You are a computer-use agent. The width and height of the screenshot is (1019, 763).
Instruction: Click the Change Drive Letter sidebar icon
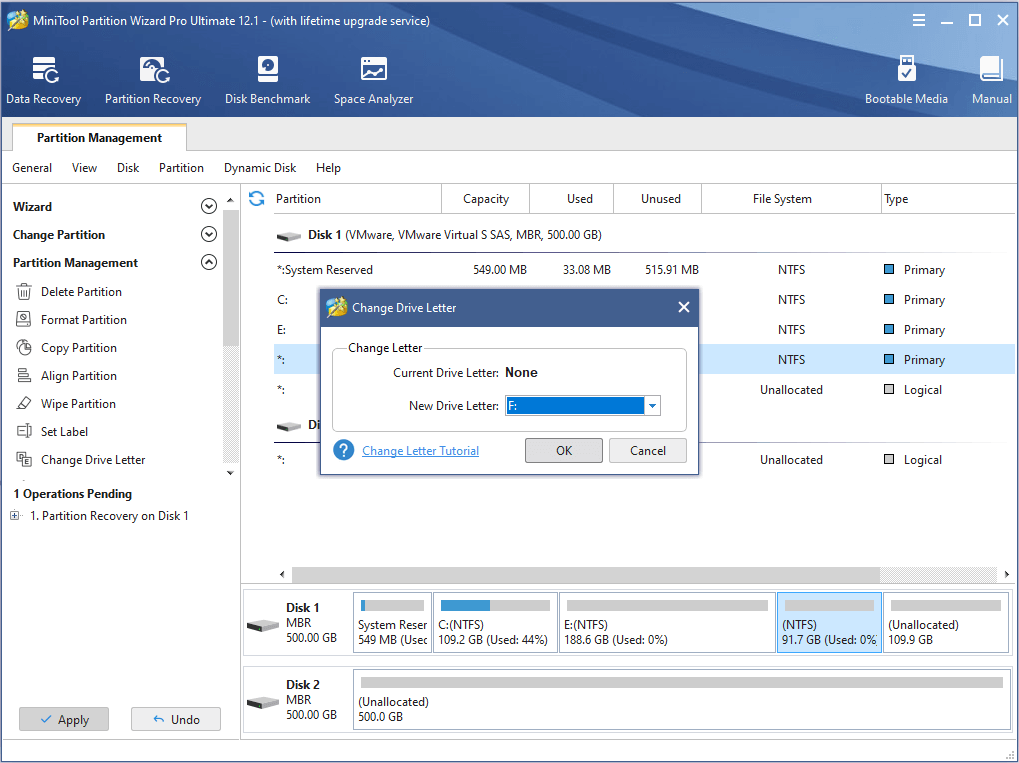[x=24, y=459]
